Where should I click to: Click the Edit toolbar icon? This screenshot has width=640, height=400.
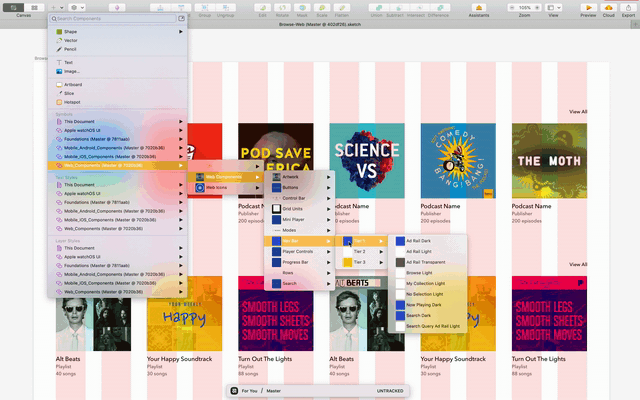(x=262, y=7)
